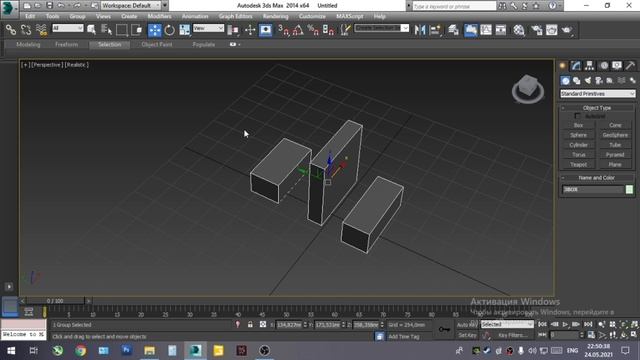The height and width of the screenshot is (360, 640).
Task: Toggle the Selection Lock padlock
Action: (x=250, y=324)
